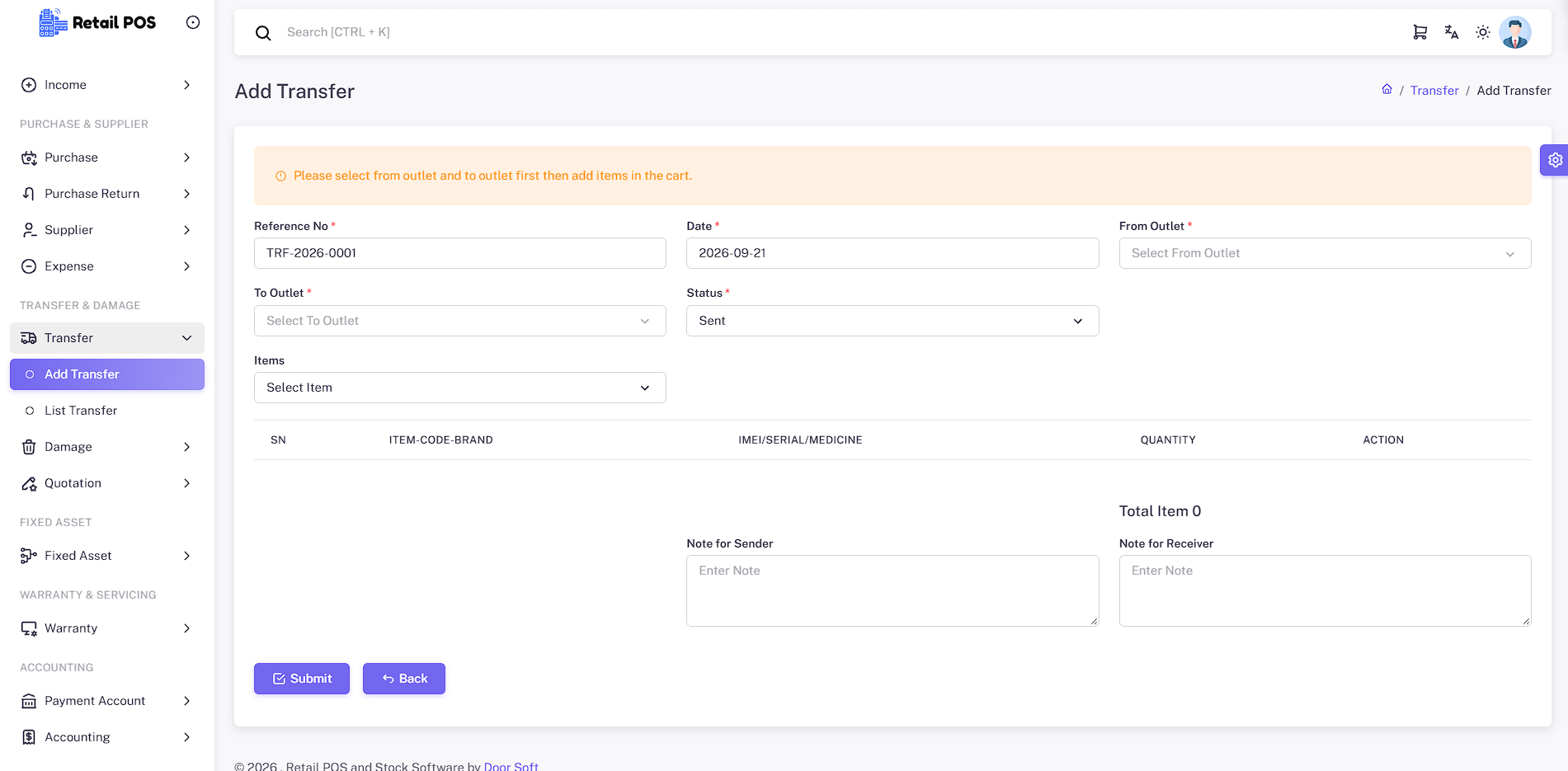
Task: Click the home icon in breadcrumb
Action: point(1387,89)
